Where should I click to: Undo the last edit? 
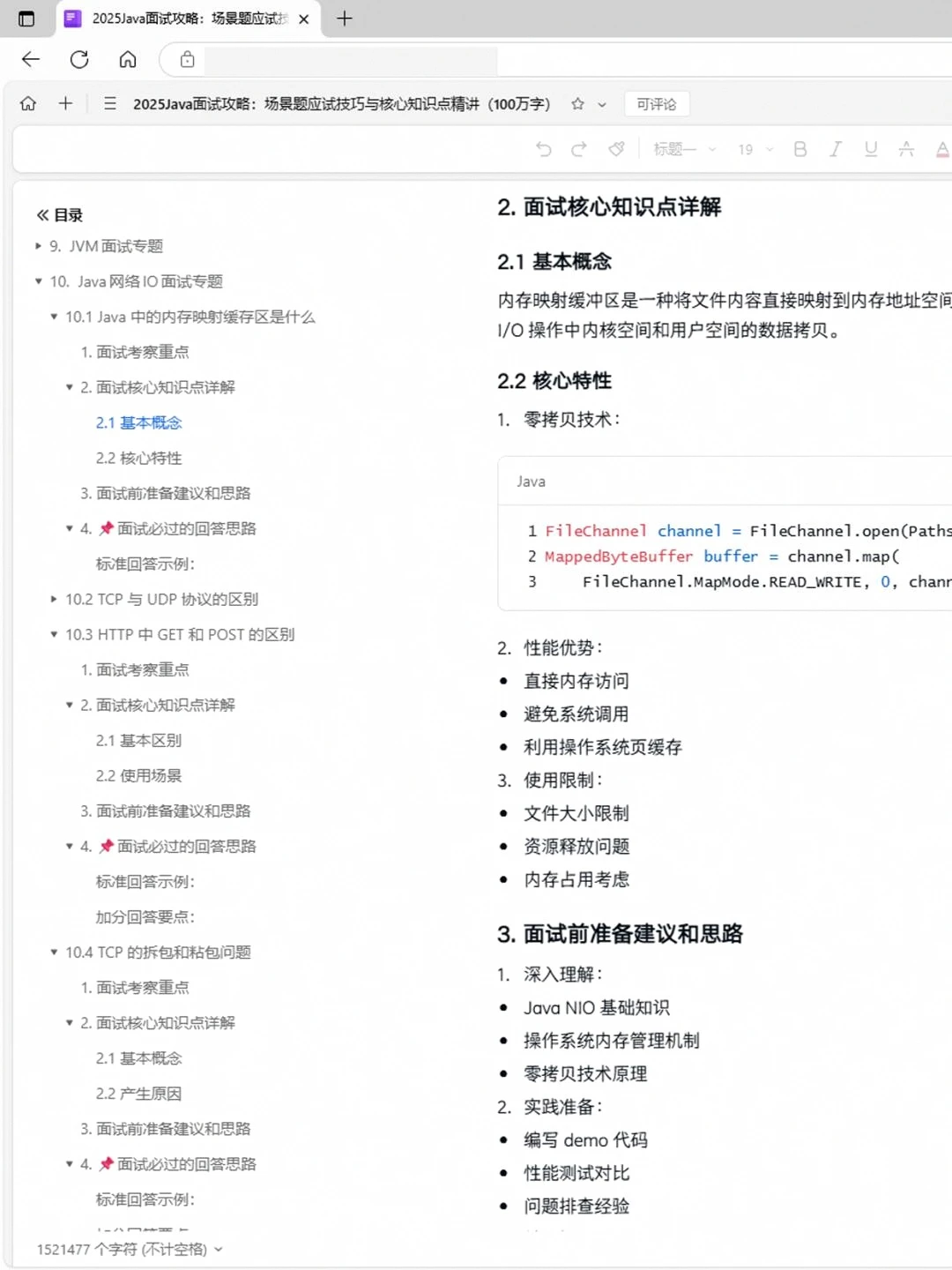543,150
